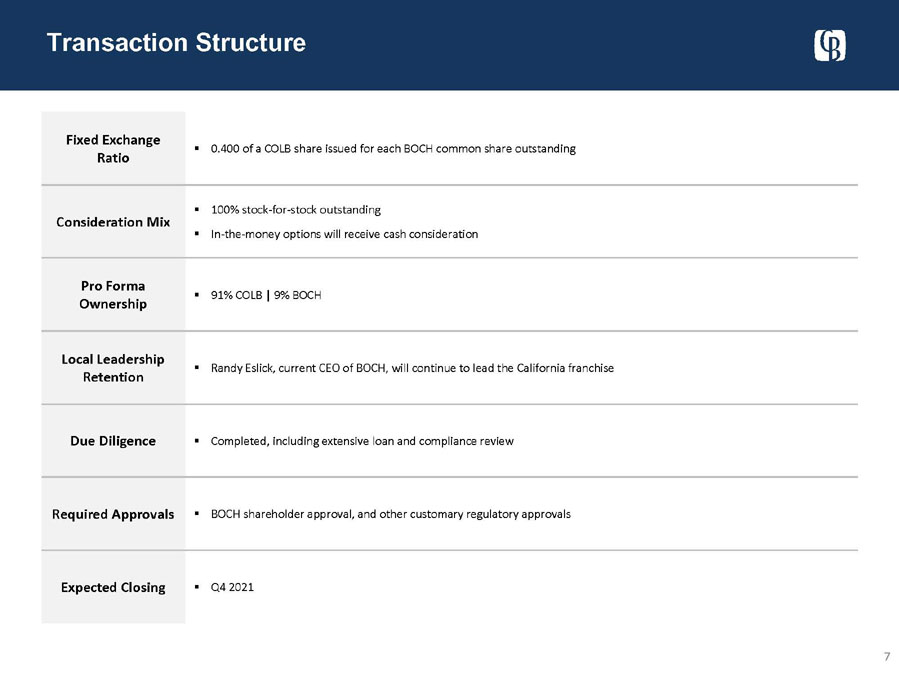
Task: Select the Pro Forma Ownership label
Action: (113, 294)
